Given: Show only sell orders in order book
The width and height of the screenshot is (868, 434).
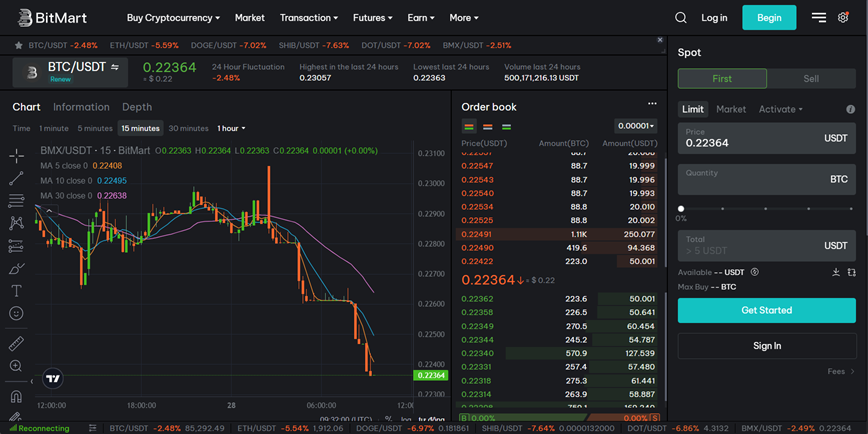Looking at the screenshot, I should 487,127.
